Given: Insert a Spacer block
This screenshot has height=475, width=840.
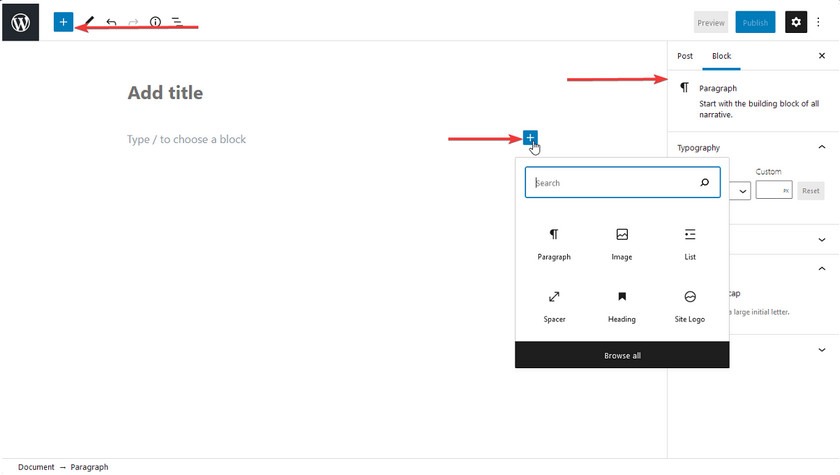Looking at the screenshot, I should pyautogui.click(x=554, y=307).
